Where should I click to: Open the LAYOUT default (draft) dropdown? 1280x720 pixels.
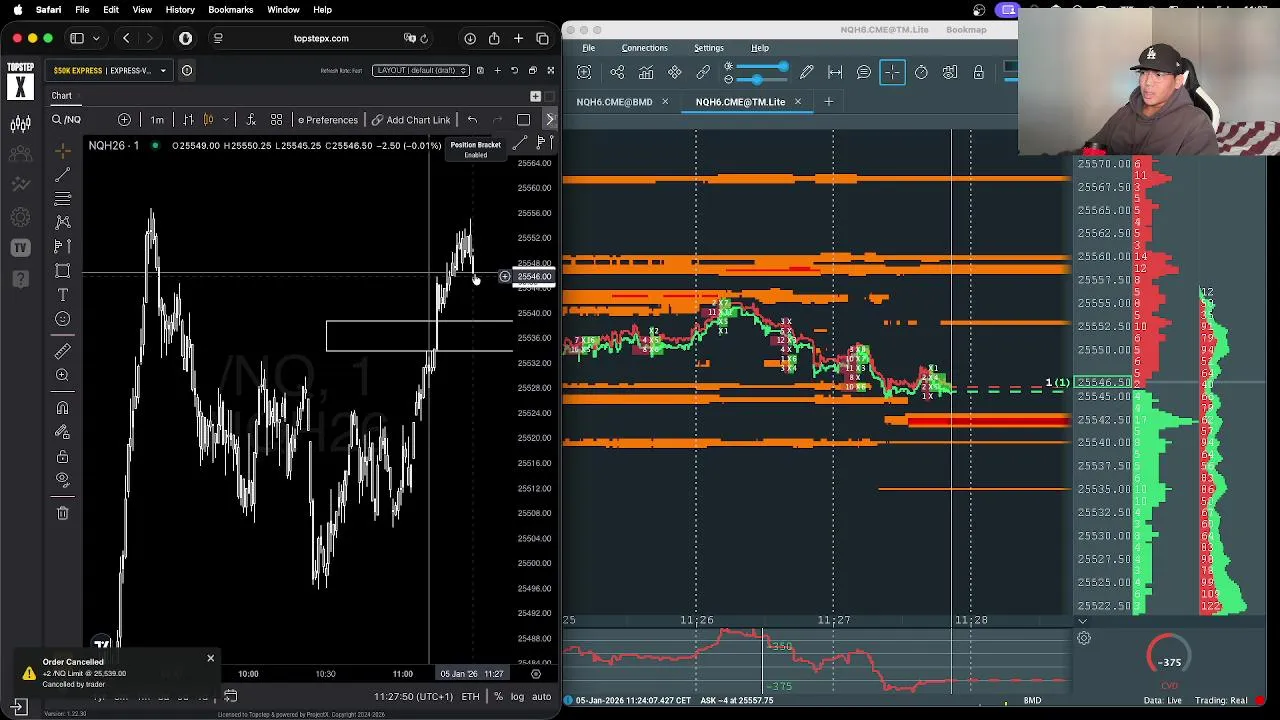(x=421, y=70)
